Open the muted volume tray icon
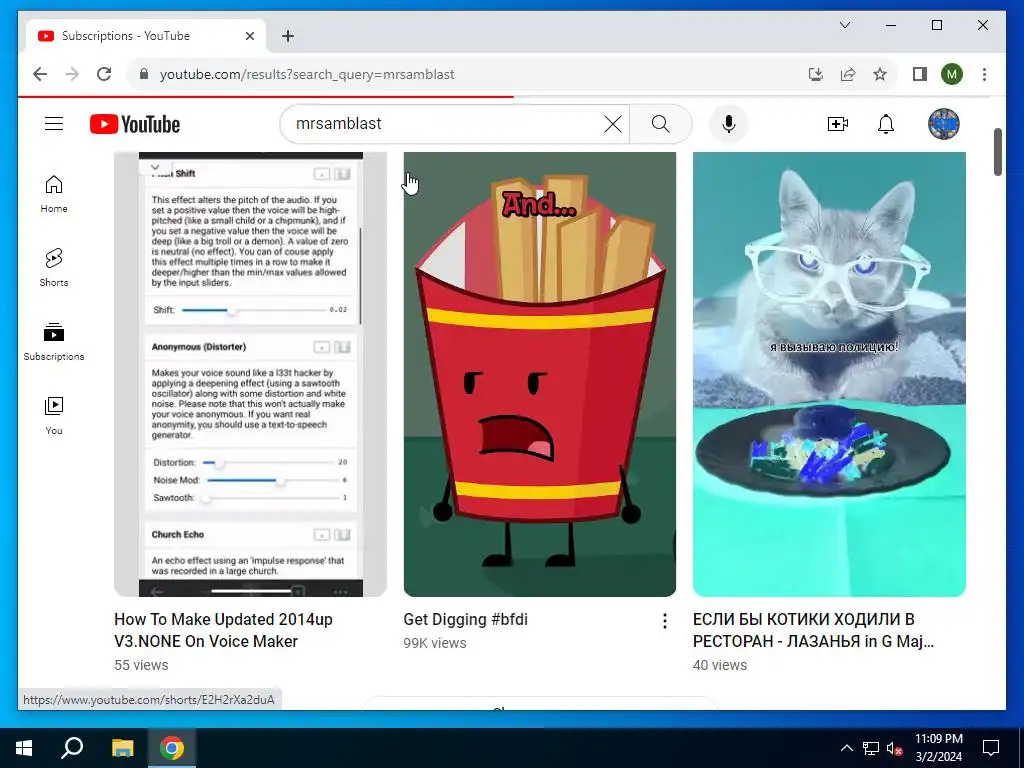This screenshot has width=1024, height=768. pyautogui.click(x=895, y=748)
